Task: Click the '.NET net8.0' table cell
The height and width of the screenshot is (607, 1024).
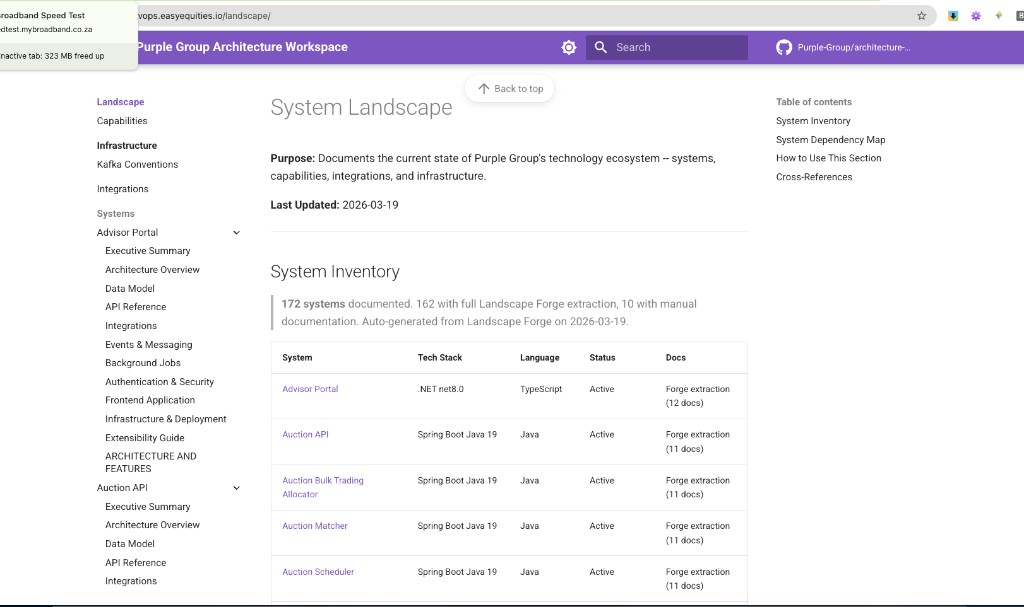Action: (441, 389)
